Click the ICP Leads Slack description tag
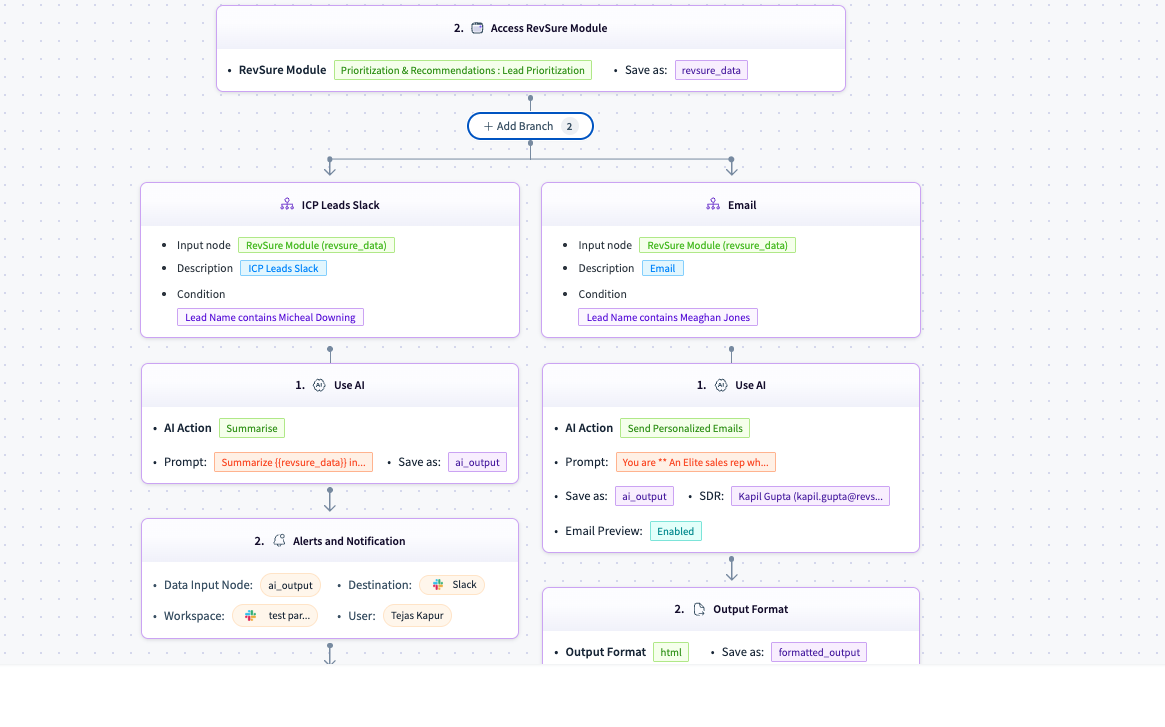 point(283,268)
